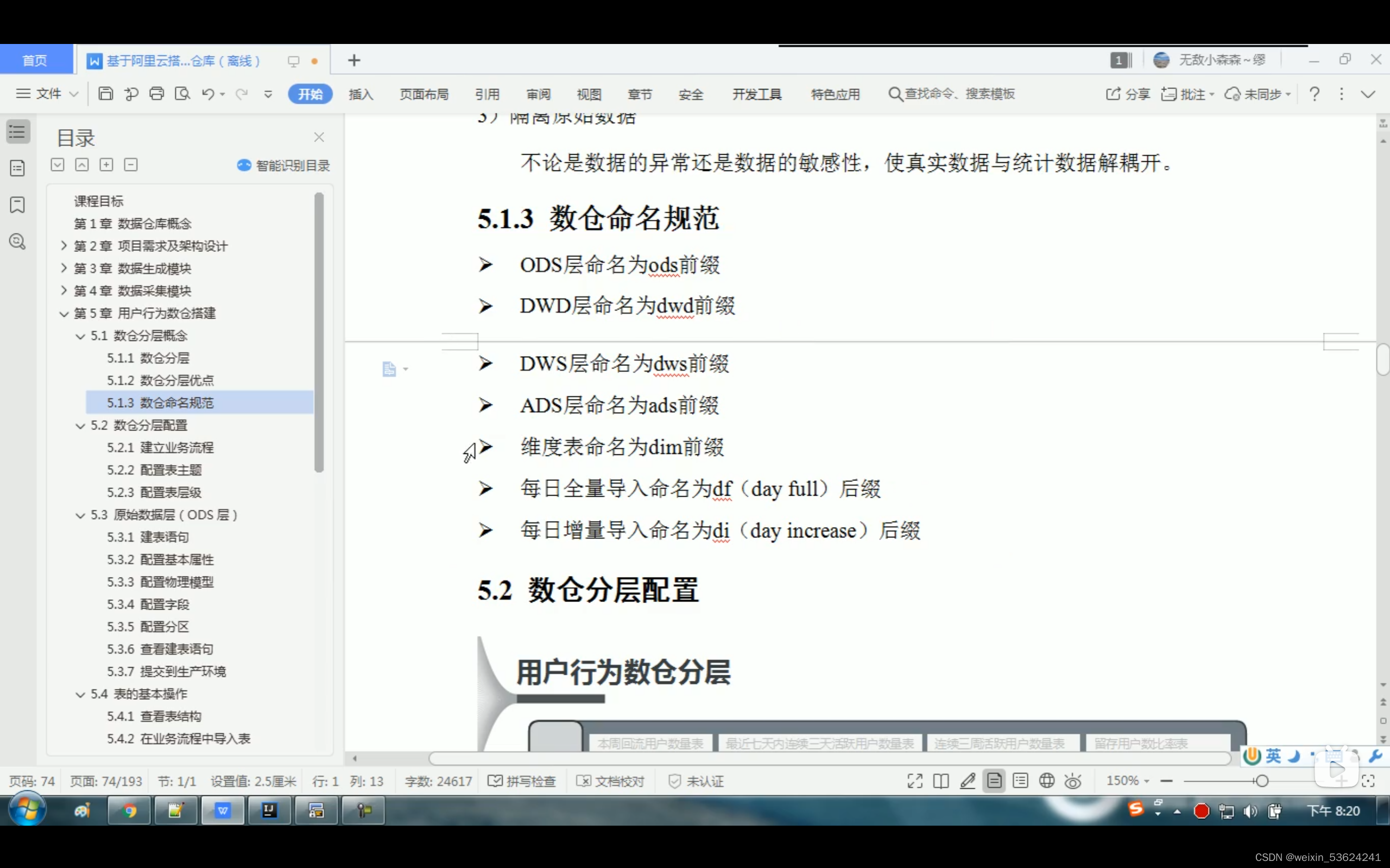Open the 150% zoom level dropdown

point(1127,781)
